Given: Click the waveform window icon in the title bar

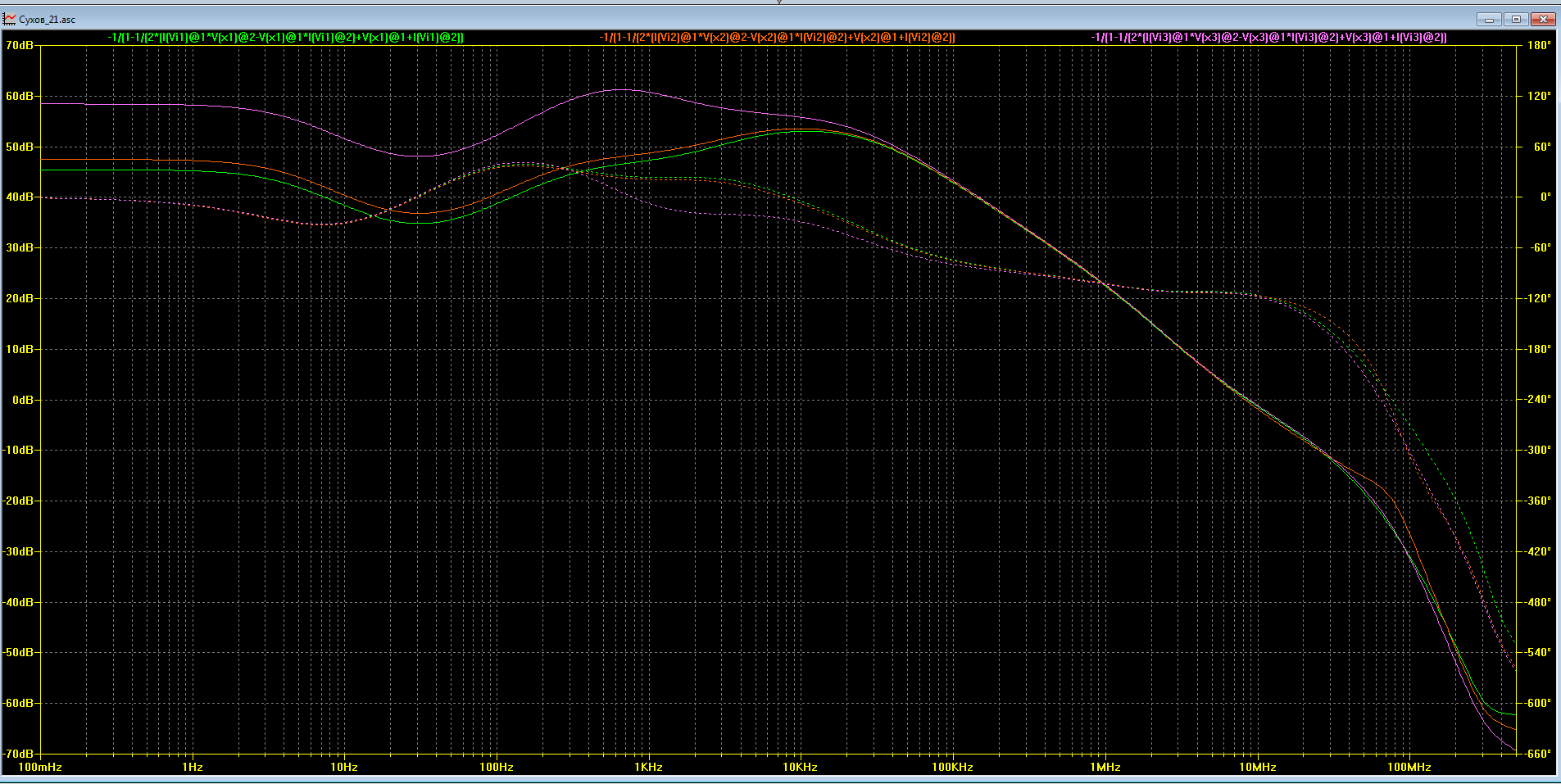Looking at the screenshot, I should pyautogui.click(x=10, y=19).
